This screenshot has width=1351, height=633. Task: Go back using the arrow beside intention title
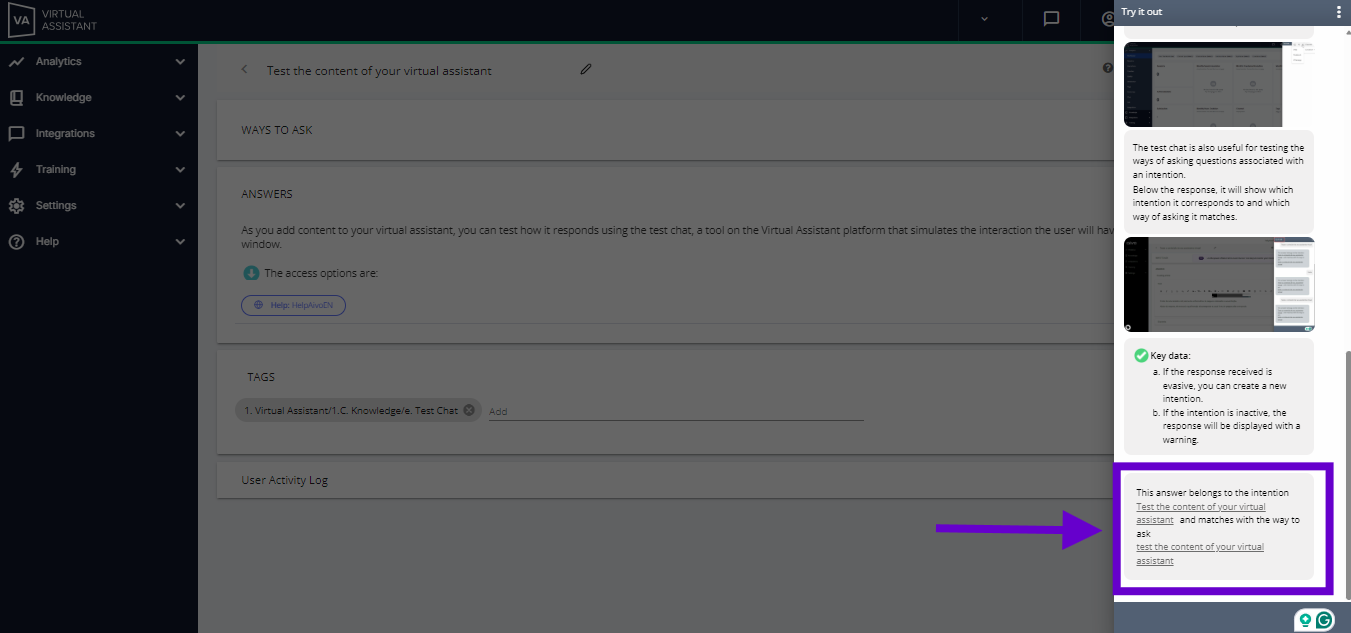point(244,69)
